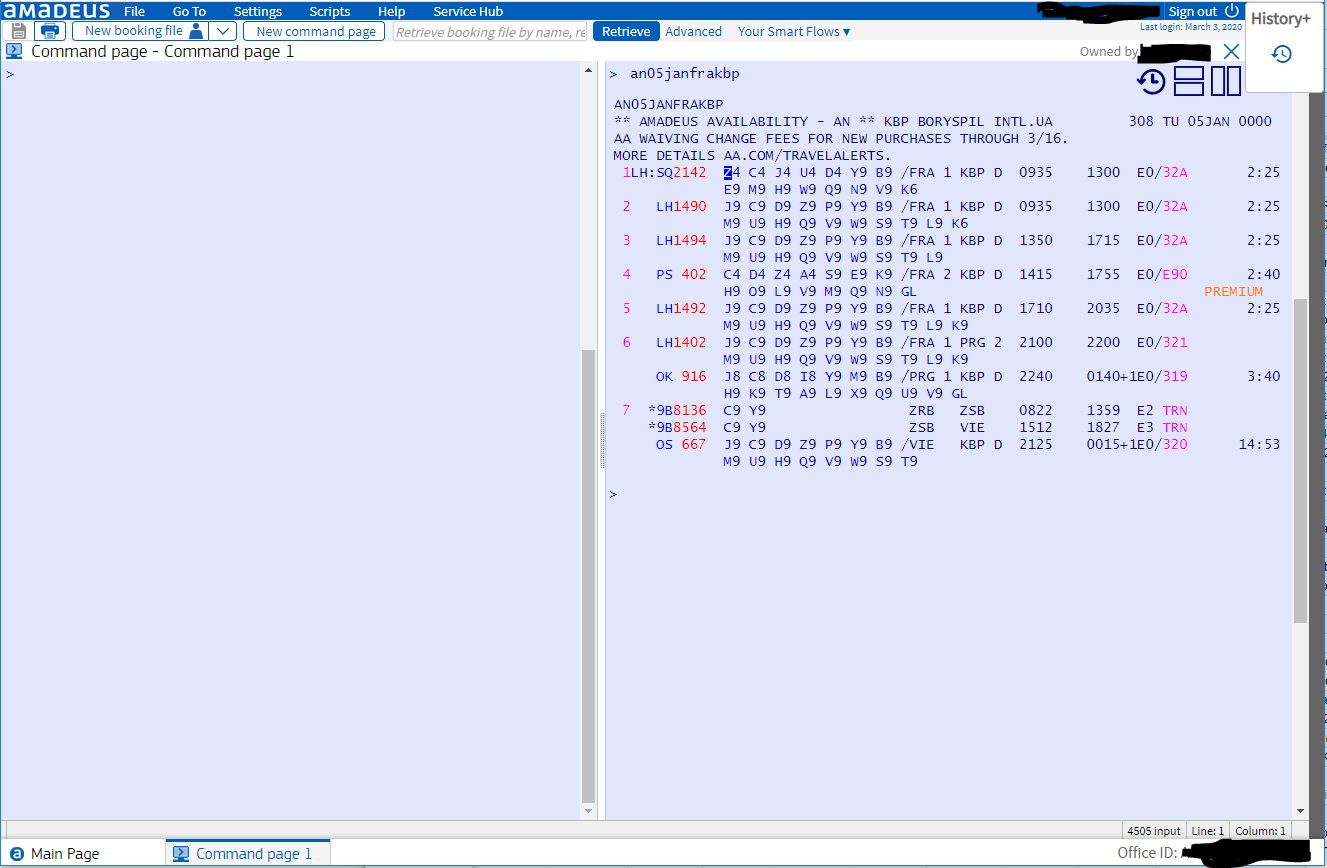Click the print icon in toolbar
This screenshot has width=1327, height=868.
[50, 31]
